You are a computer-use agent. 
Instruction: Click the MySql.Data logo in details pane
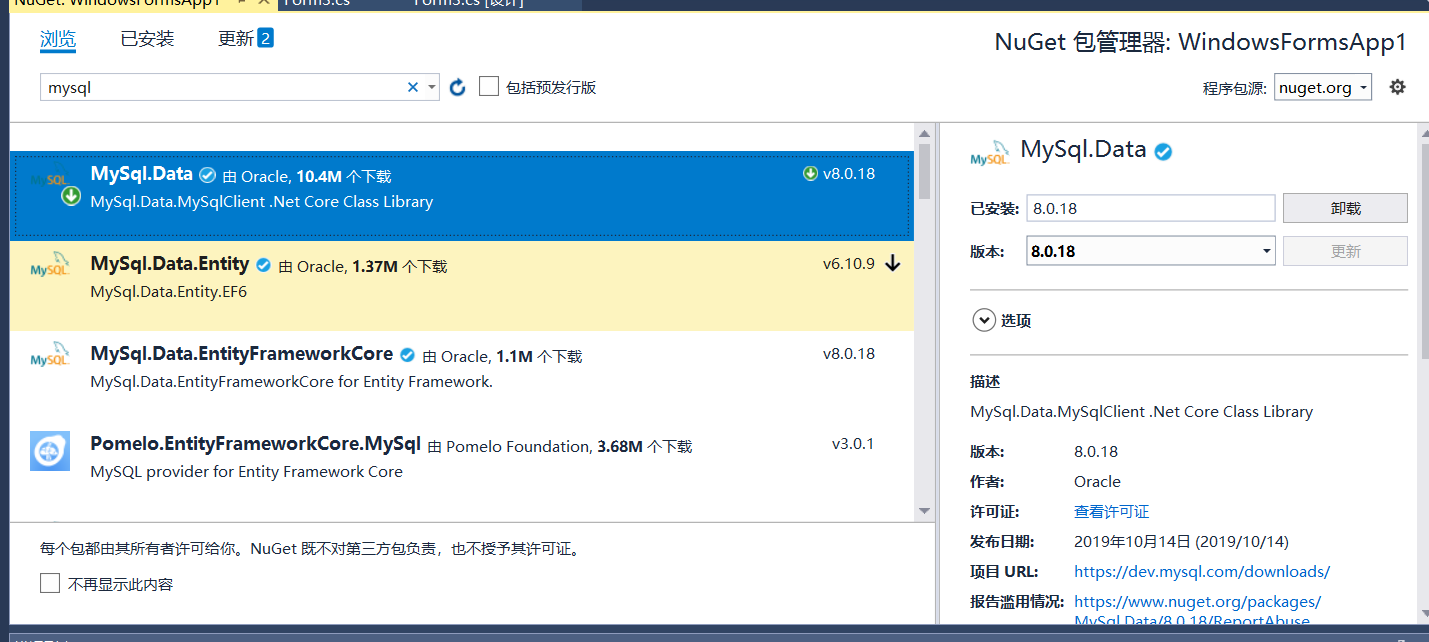(x=990, y=155)
